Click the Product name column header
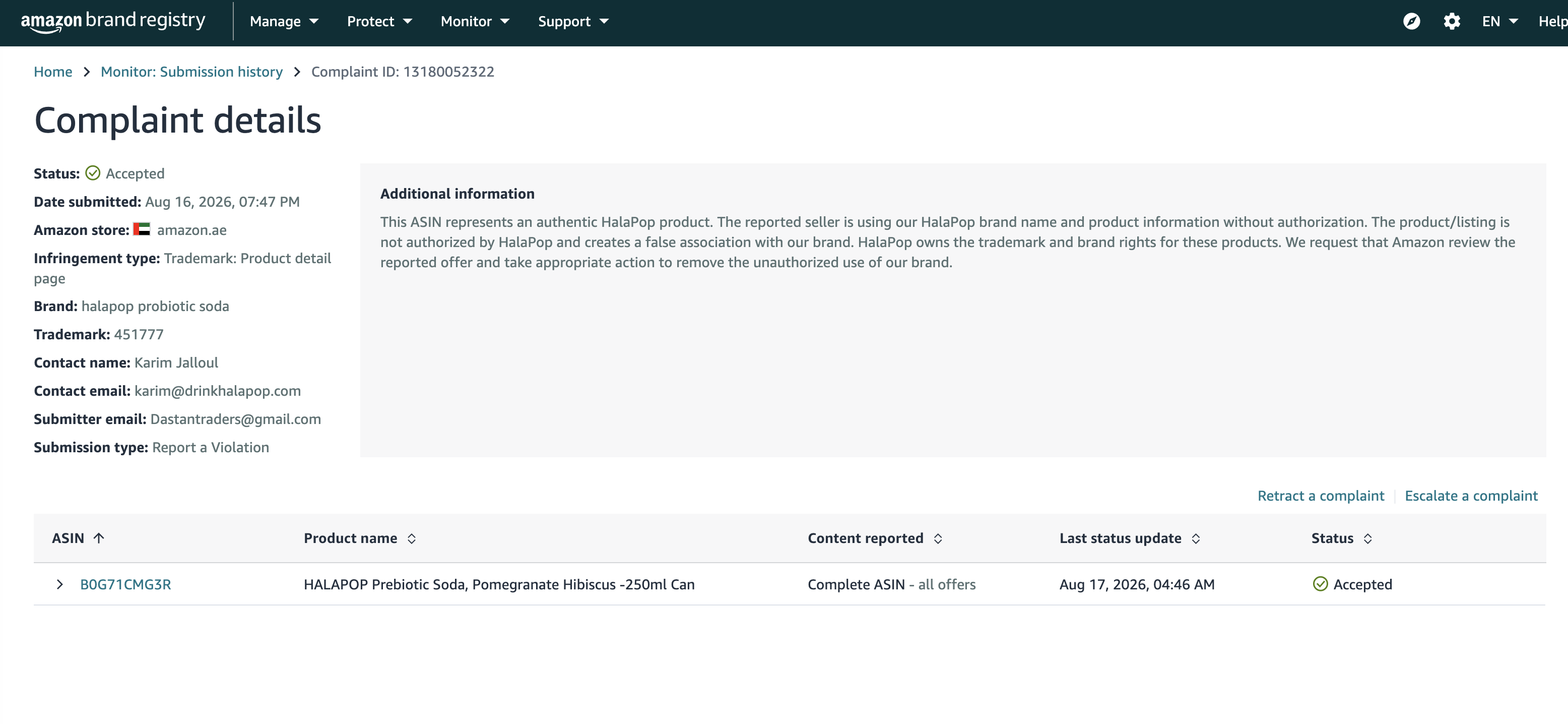 pos(351,538)
